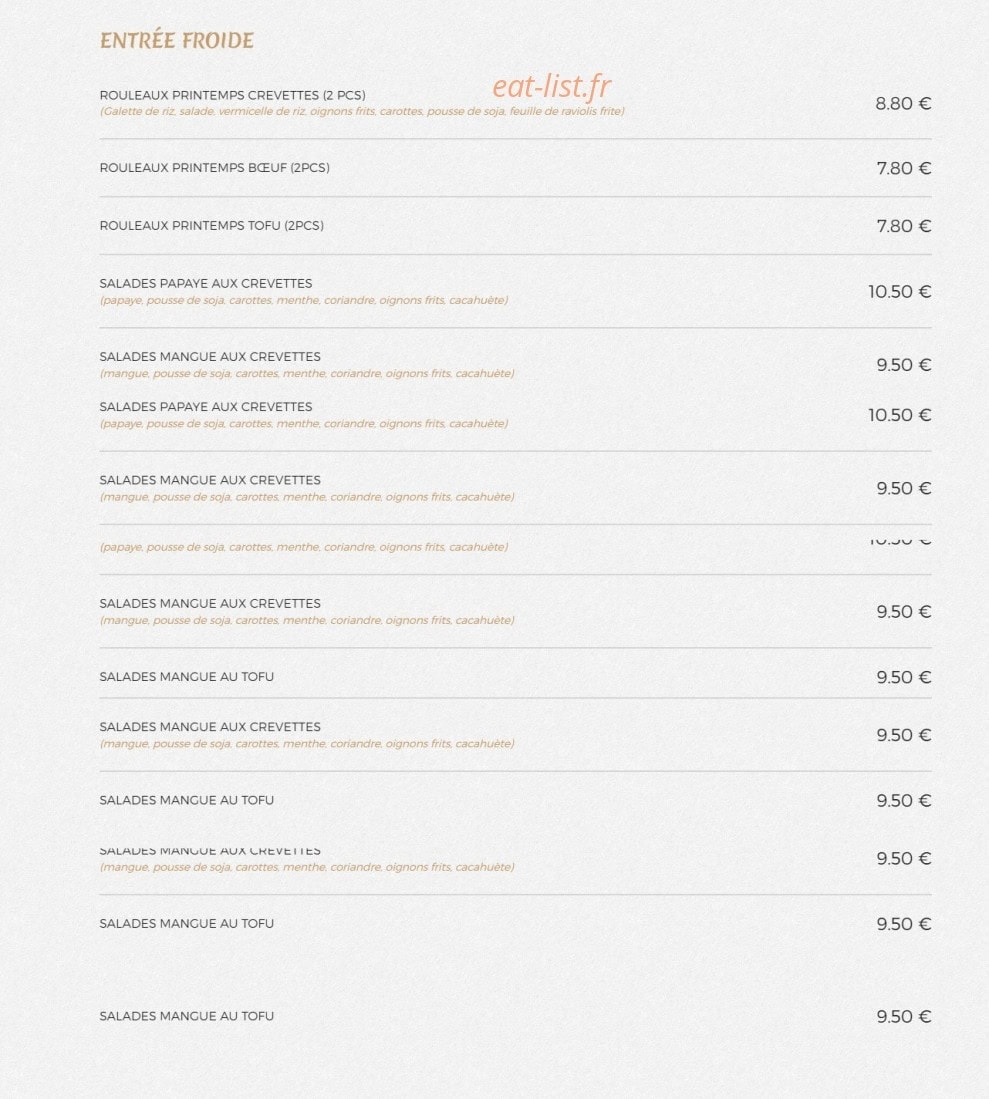Select the first Salades Mangue au Tofu item
The image size is (989, 1099).
pos(186,677)
